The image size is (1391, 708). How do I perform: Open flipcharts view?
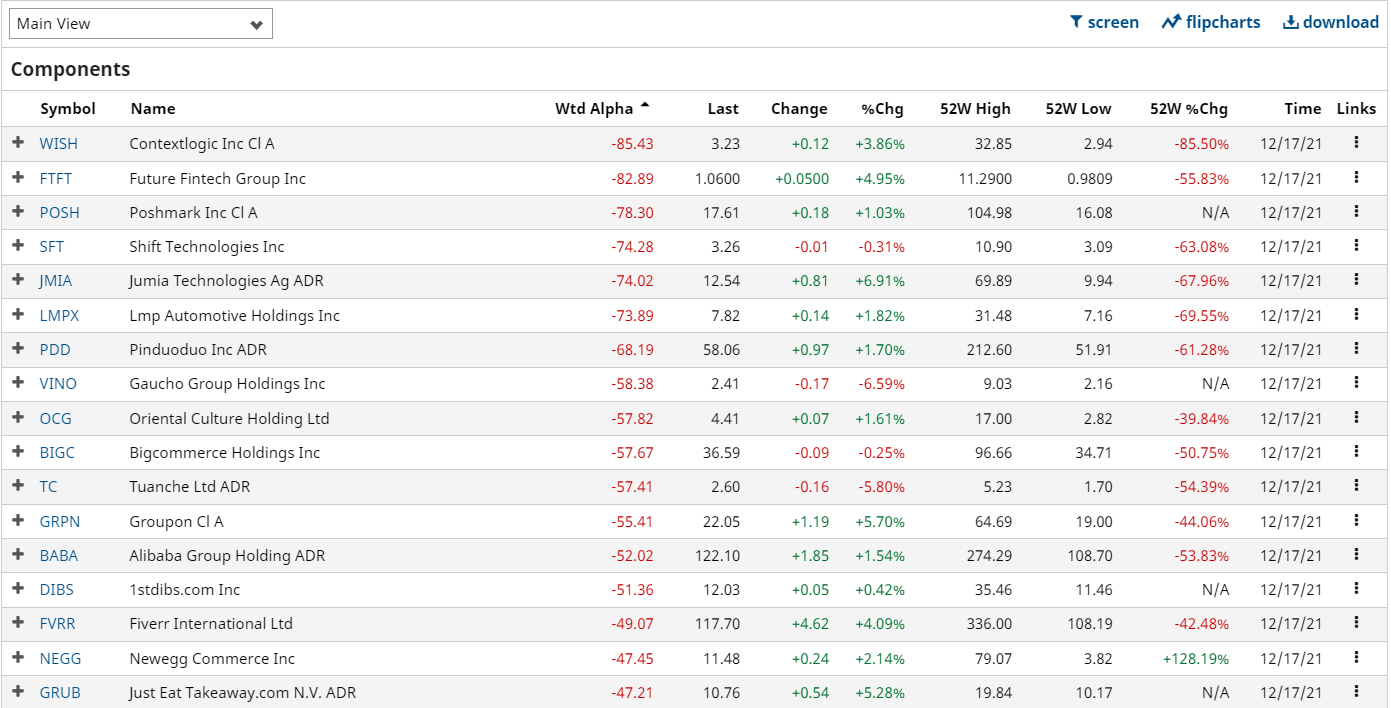1211,22
